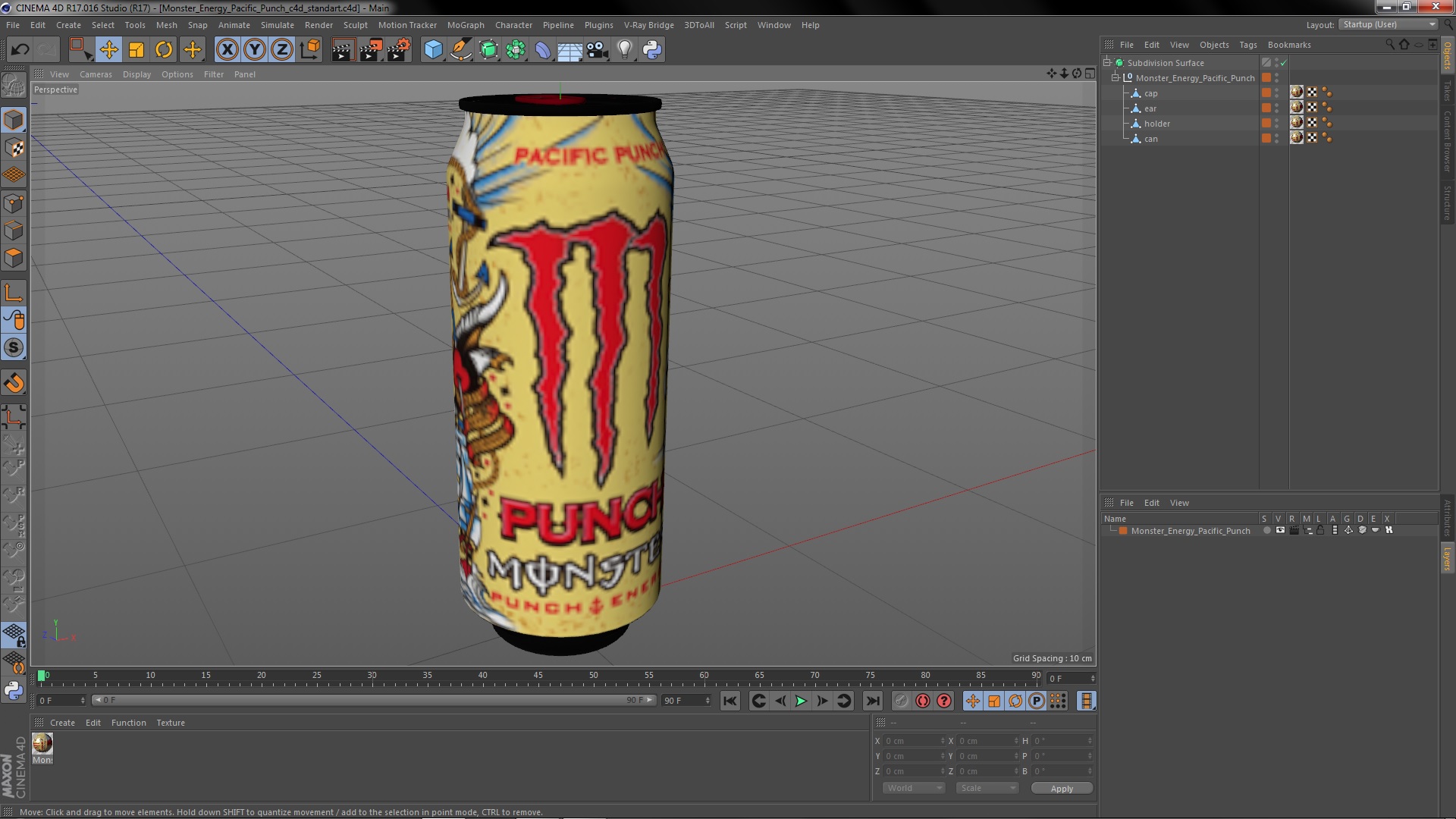Add a Cube primitive object
The height and width of the screenshot is (819, 1456).
[433, 50]
